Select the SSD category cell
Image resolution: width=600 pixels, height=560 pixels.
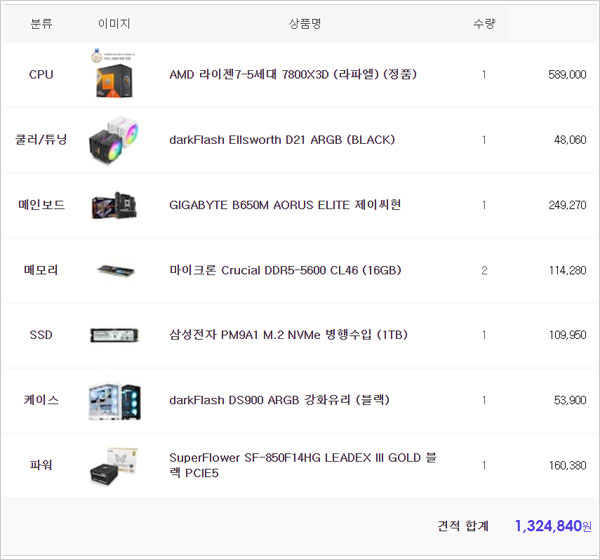[x=41, y=335]
